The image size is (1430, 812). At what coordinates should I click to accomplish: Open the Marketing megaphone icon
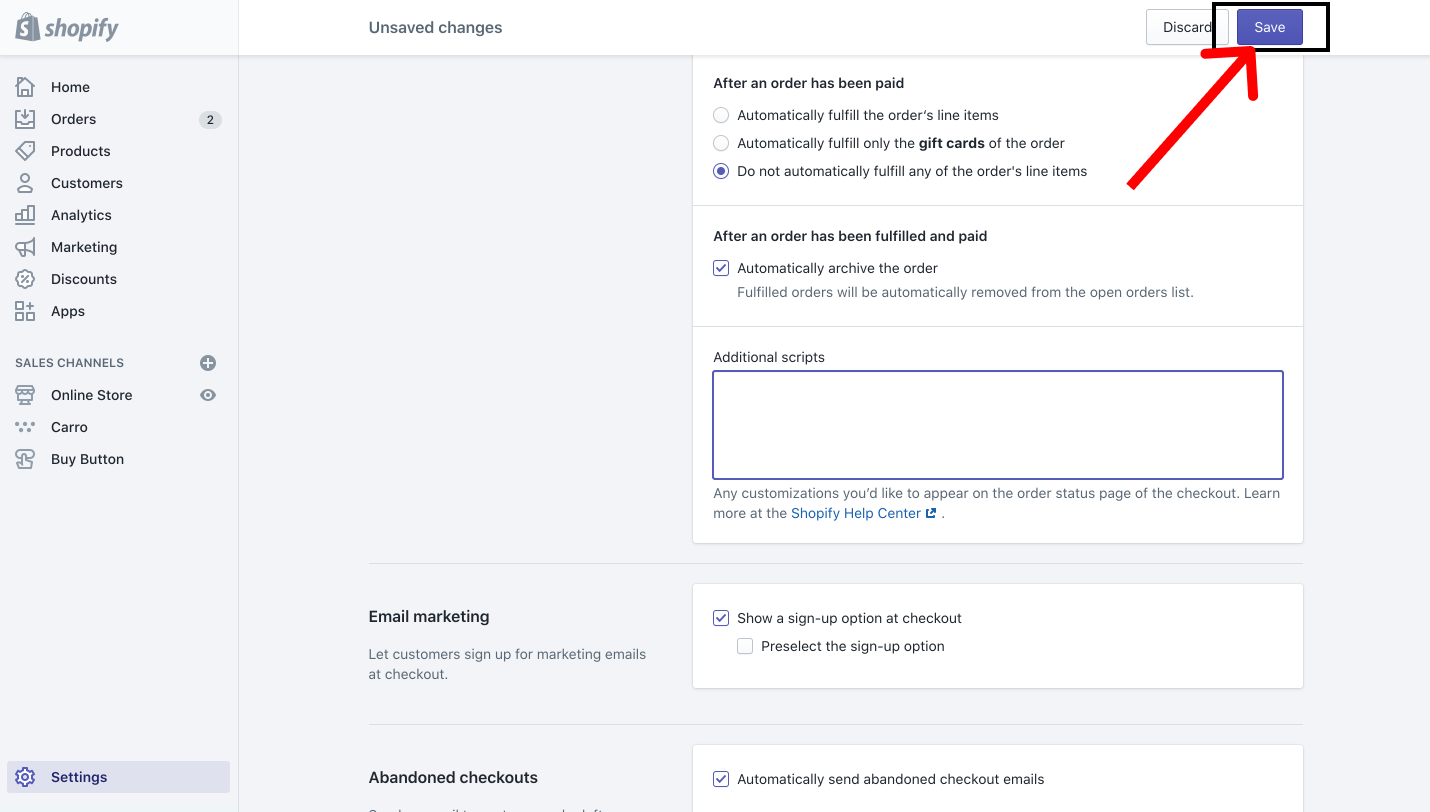pos(25,247)
